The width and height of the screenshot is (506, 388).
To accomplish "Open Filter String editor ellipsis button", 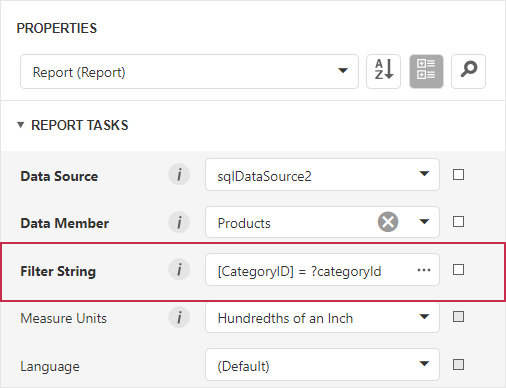I will (x=424, y=270).
